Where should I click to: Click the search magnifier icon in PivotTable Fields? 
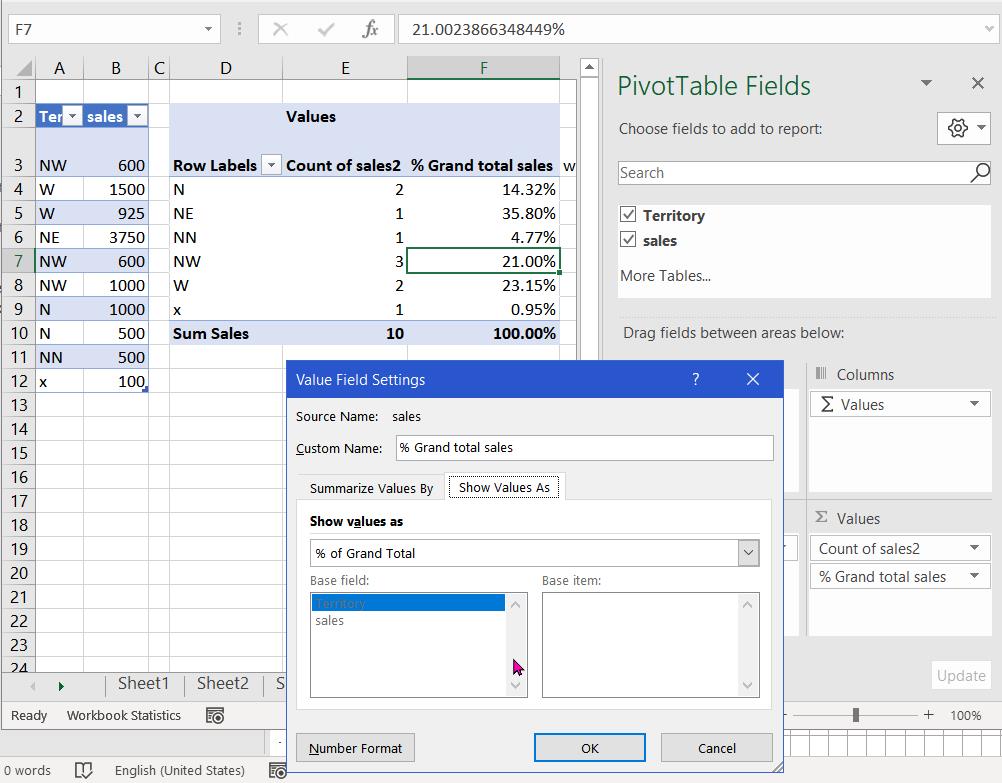(x=980, y=173)
